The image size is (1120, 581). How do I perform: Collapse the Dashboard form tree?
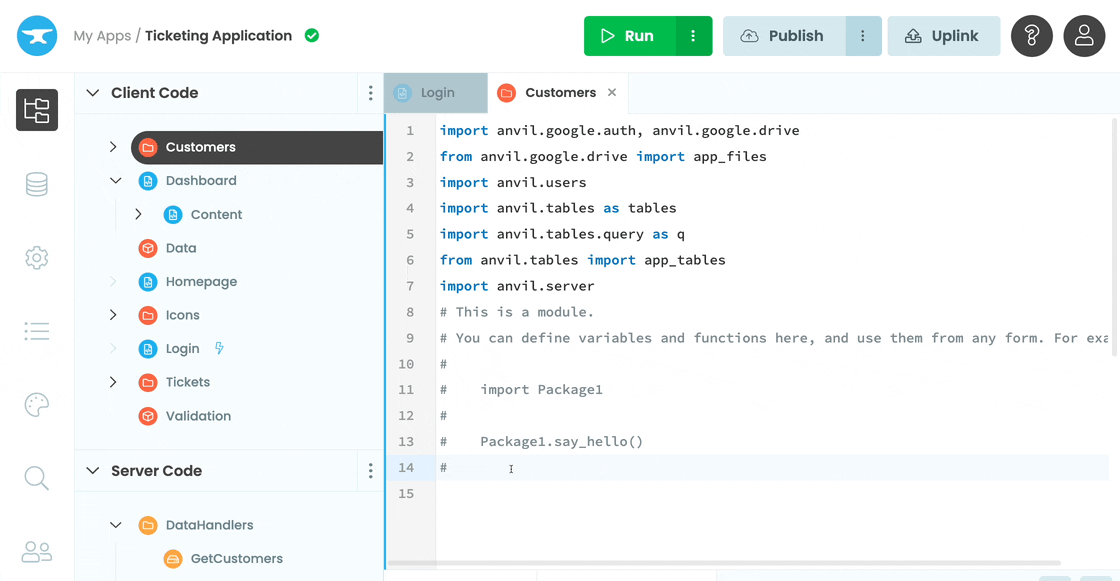click(115, 181)
